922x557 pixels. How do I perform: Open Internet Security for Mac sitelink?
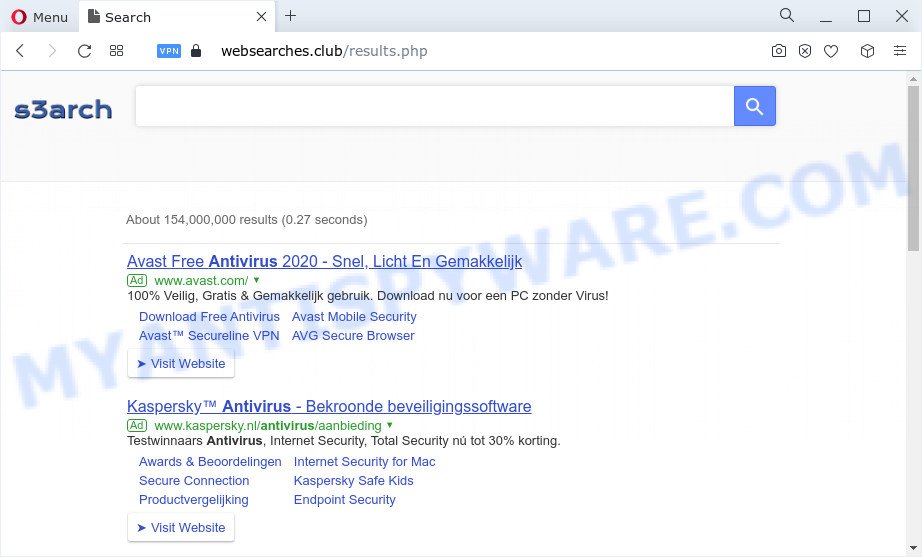pos(365,462)
